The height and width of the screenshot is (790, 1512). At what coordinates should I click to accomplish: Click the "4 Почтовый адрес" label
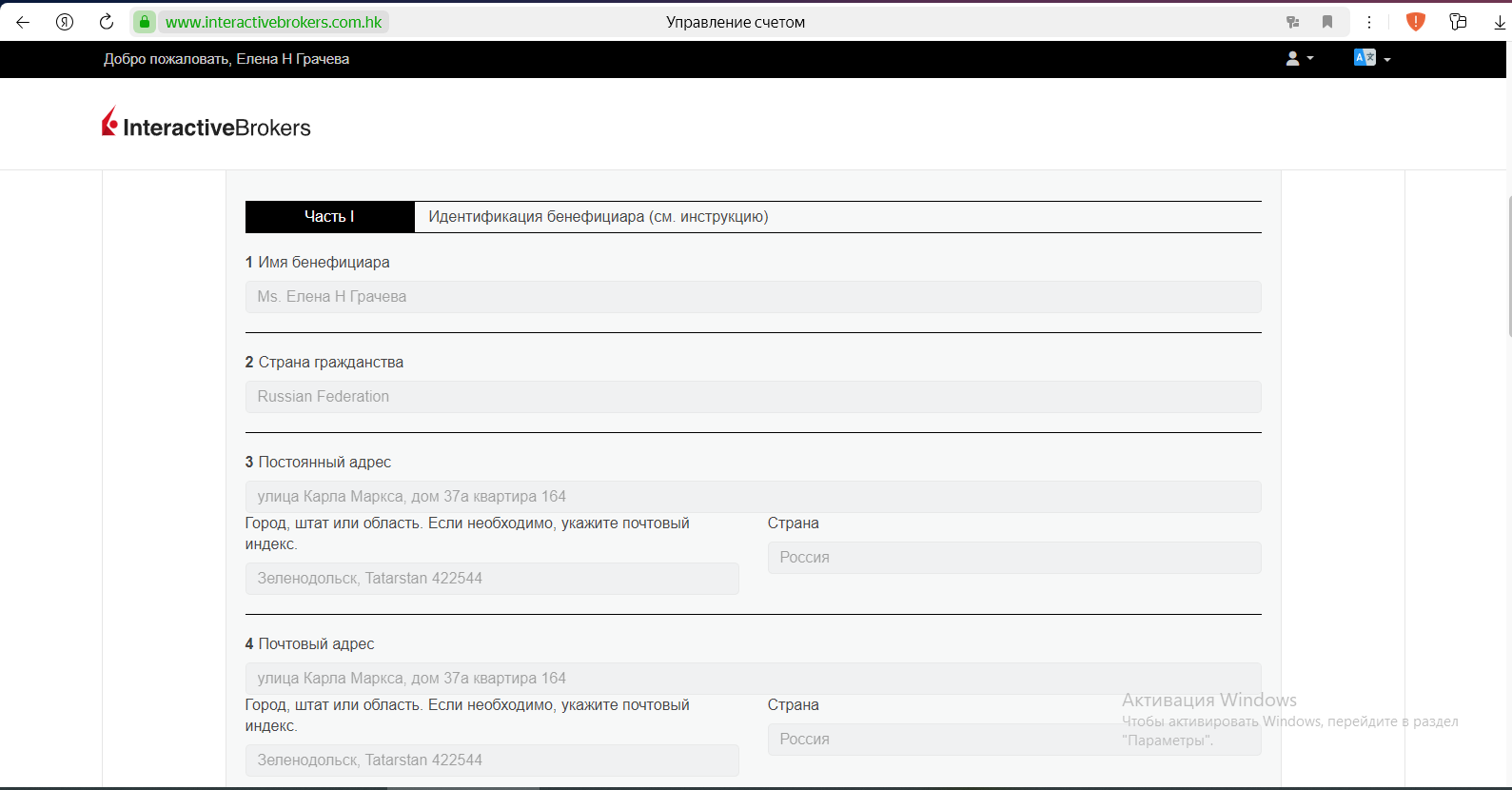click(310, 644)
